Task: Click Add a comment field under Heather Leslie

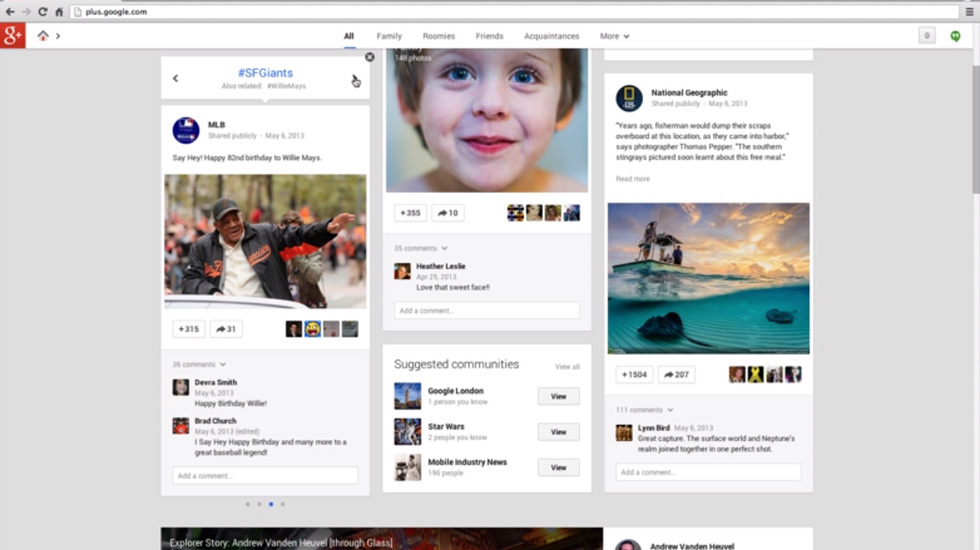Action: [486, 311]
